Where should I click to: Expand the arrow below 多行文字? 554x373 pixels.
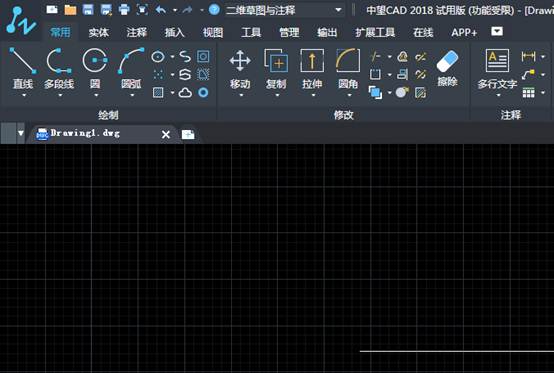[498, 95]
